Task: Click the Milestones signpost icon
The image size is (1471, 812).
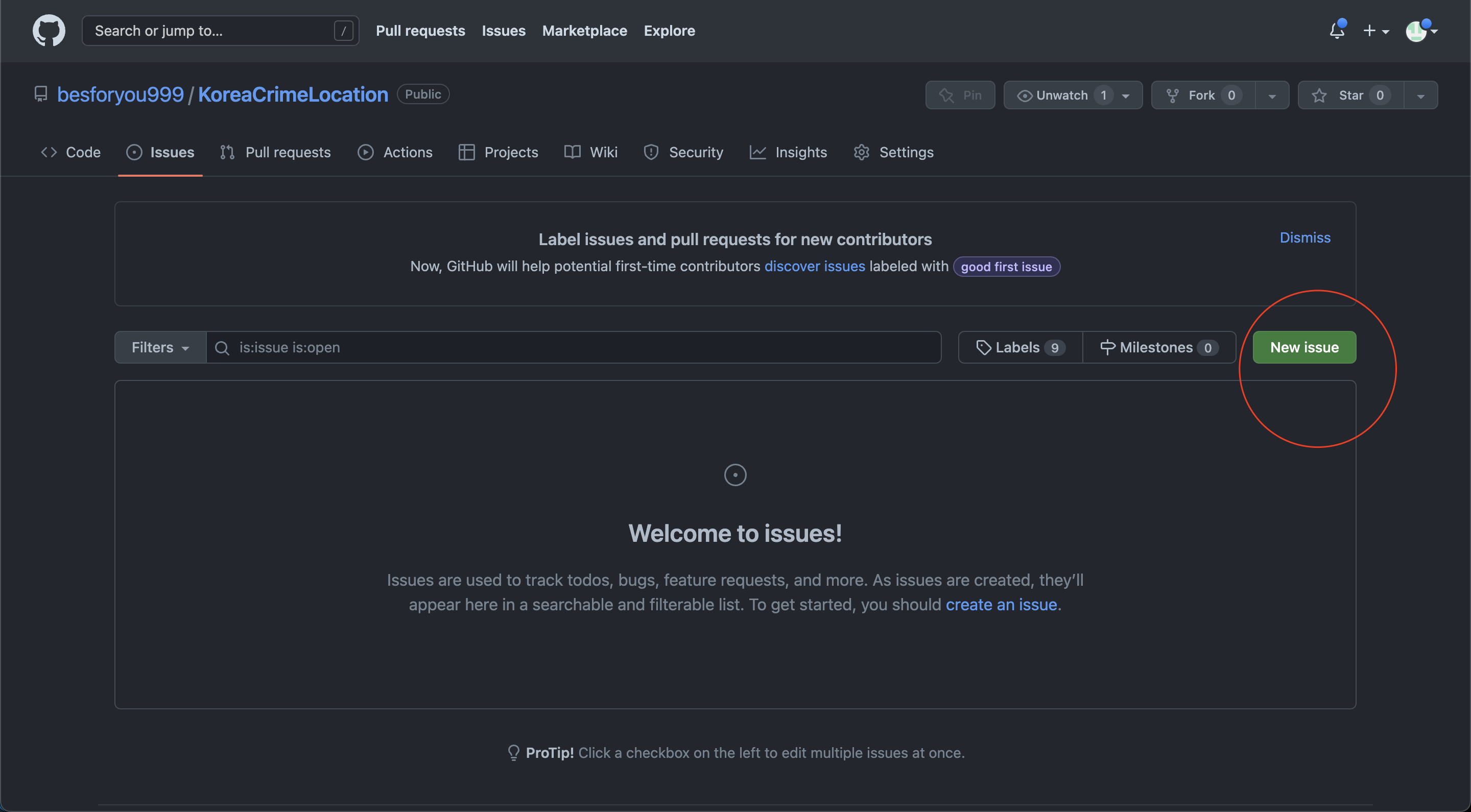Action: (1107, 348)
